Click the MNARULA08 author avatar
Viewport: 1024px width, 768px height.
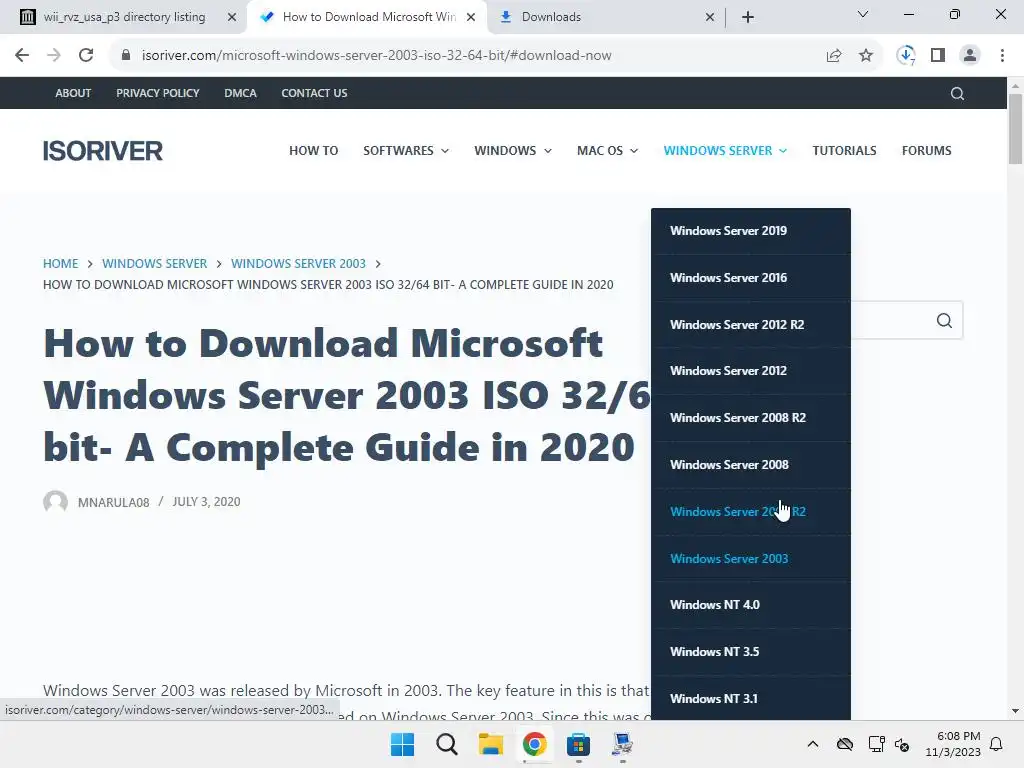click(56, 502)
